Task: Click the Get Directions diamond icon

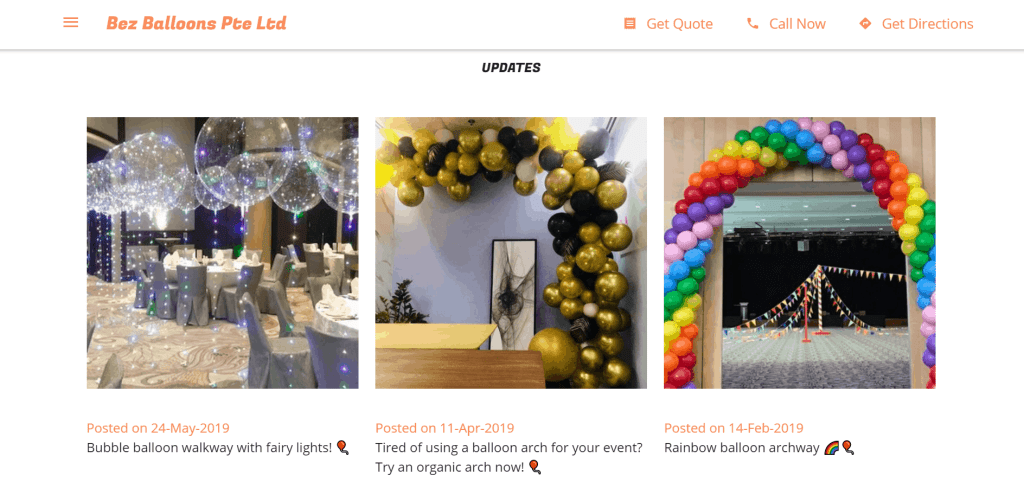Action: point(865,24)
